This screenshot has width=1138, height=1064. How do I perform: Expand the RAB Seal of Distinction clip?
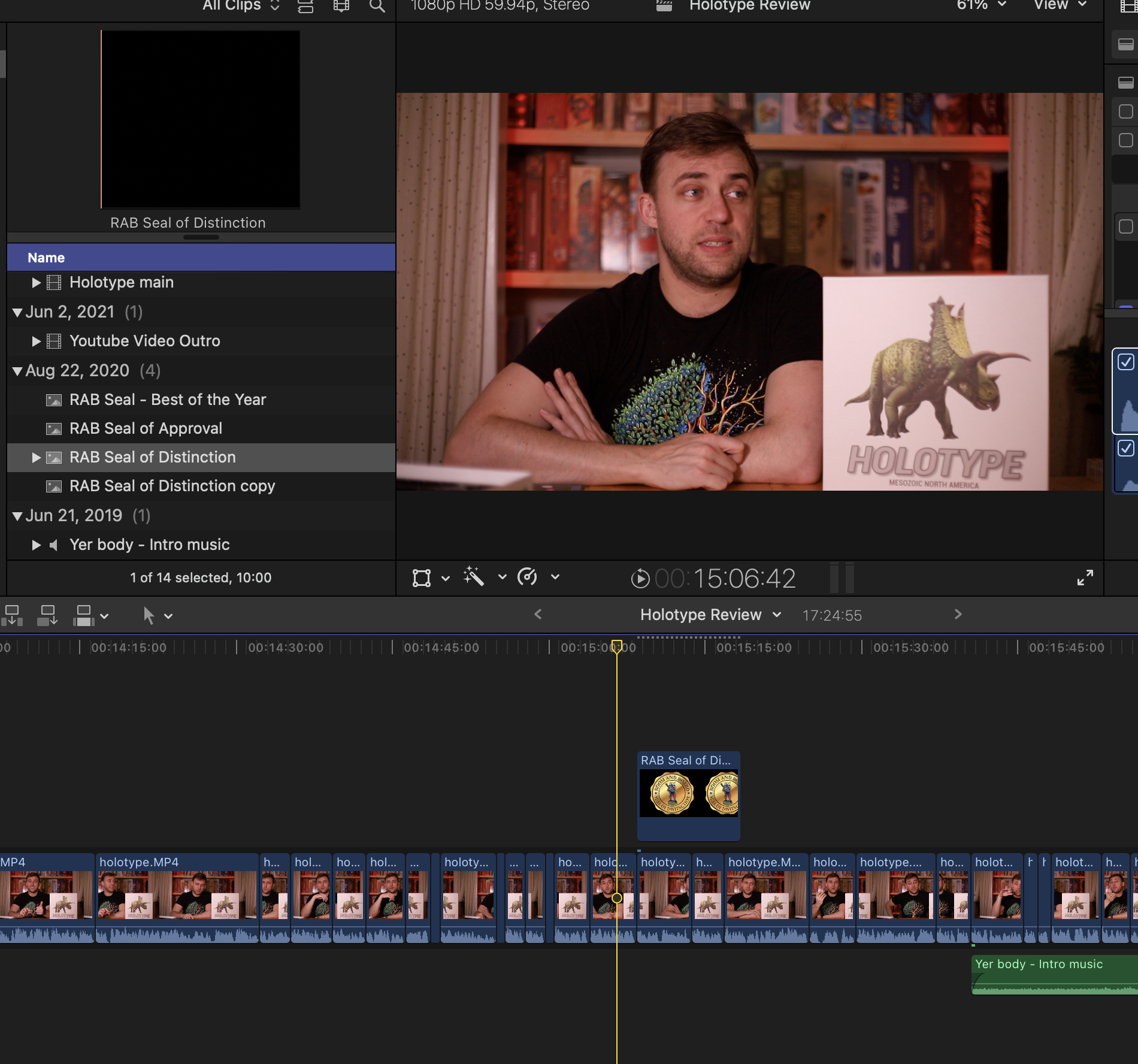click(x=36, y=458)
